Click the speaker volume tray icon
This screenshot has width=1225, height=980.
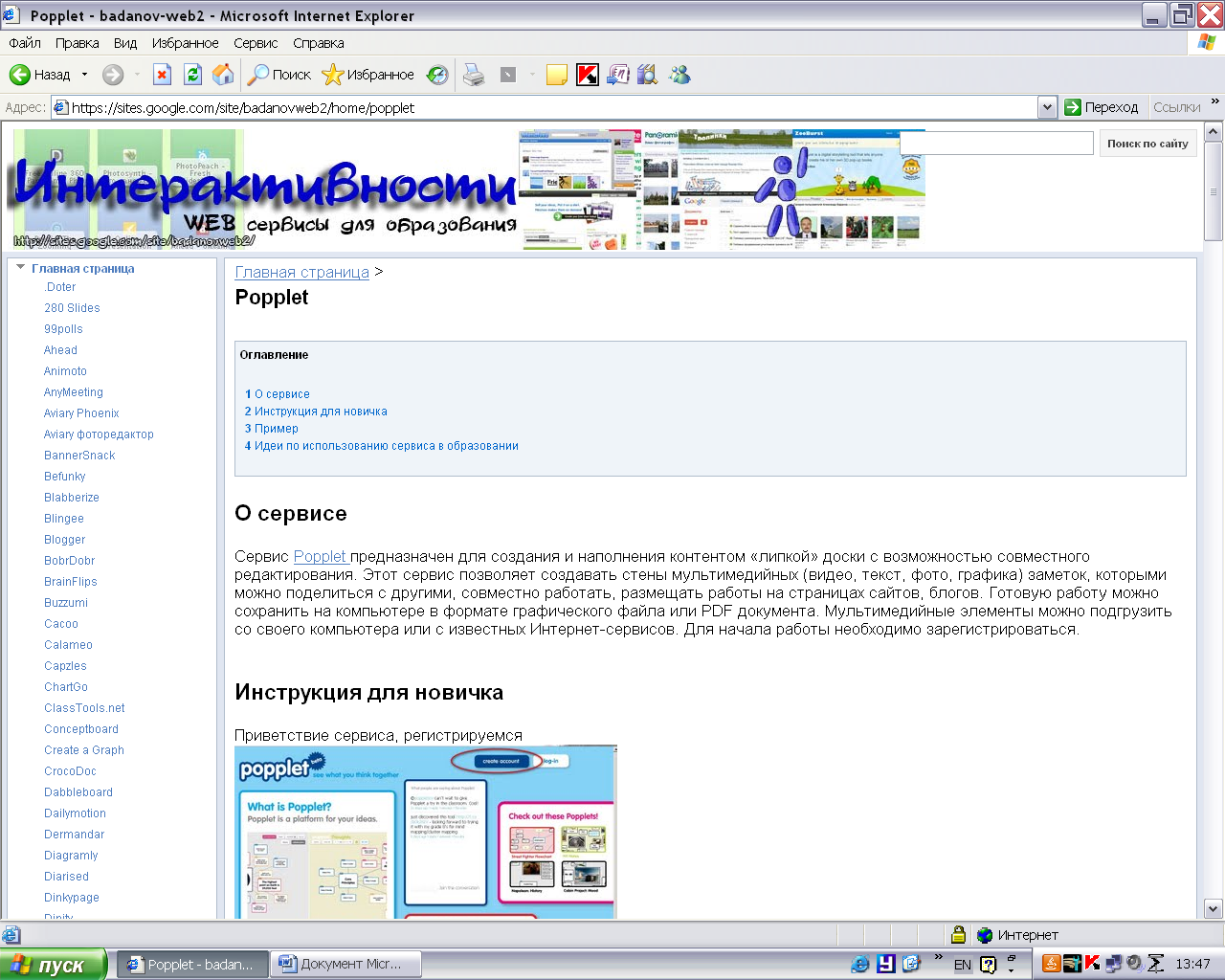(1134, 964)
